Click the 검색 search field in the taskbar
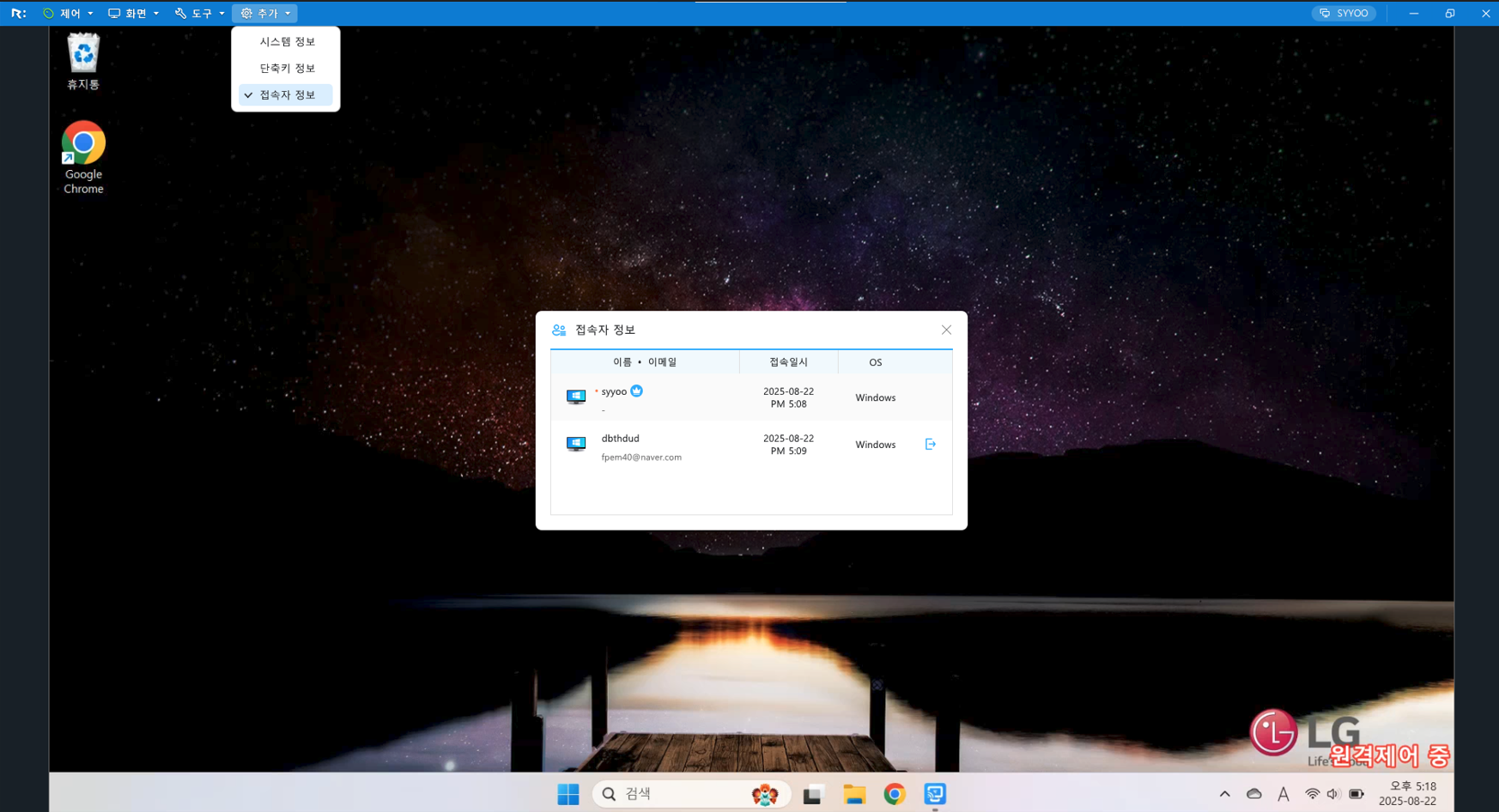The image size is (1499, 812). pyautogui.click(x=678, y=794)
